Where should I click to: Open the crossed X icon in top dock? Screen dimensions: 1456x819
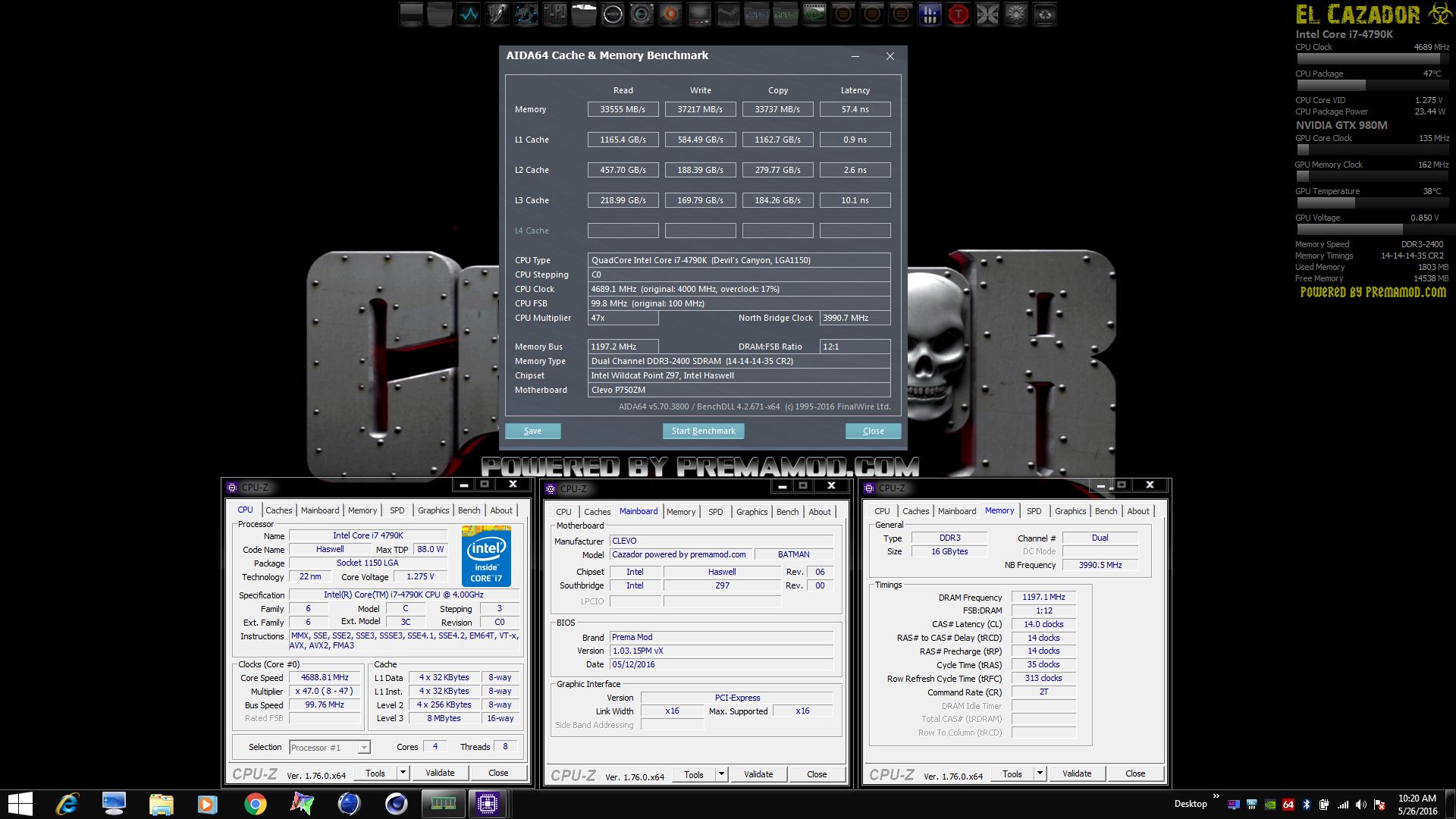click(x=987, y=14)
